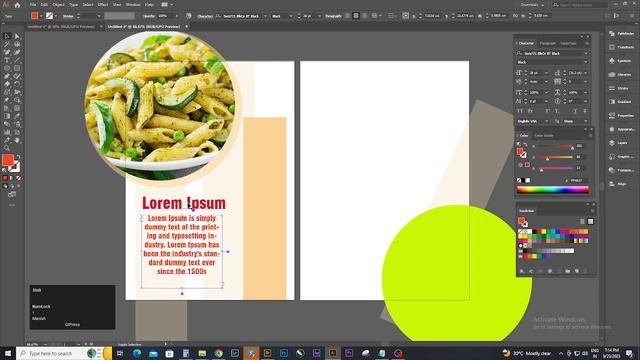Viewport: 640px width, 360px height.
Task: Select the Hand tool
Action: [17, 140]
